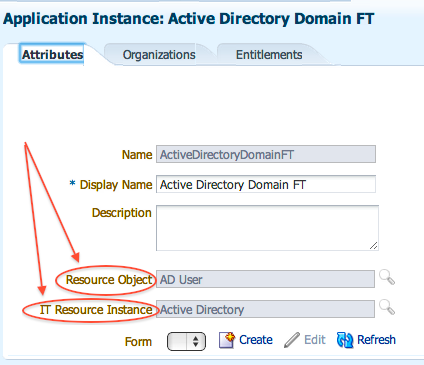Click the Name field ActiveDirectoryDomainFT
Screen dimensions: 424x365
click(266, 154)
